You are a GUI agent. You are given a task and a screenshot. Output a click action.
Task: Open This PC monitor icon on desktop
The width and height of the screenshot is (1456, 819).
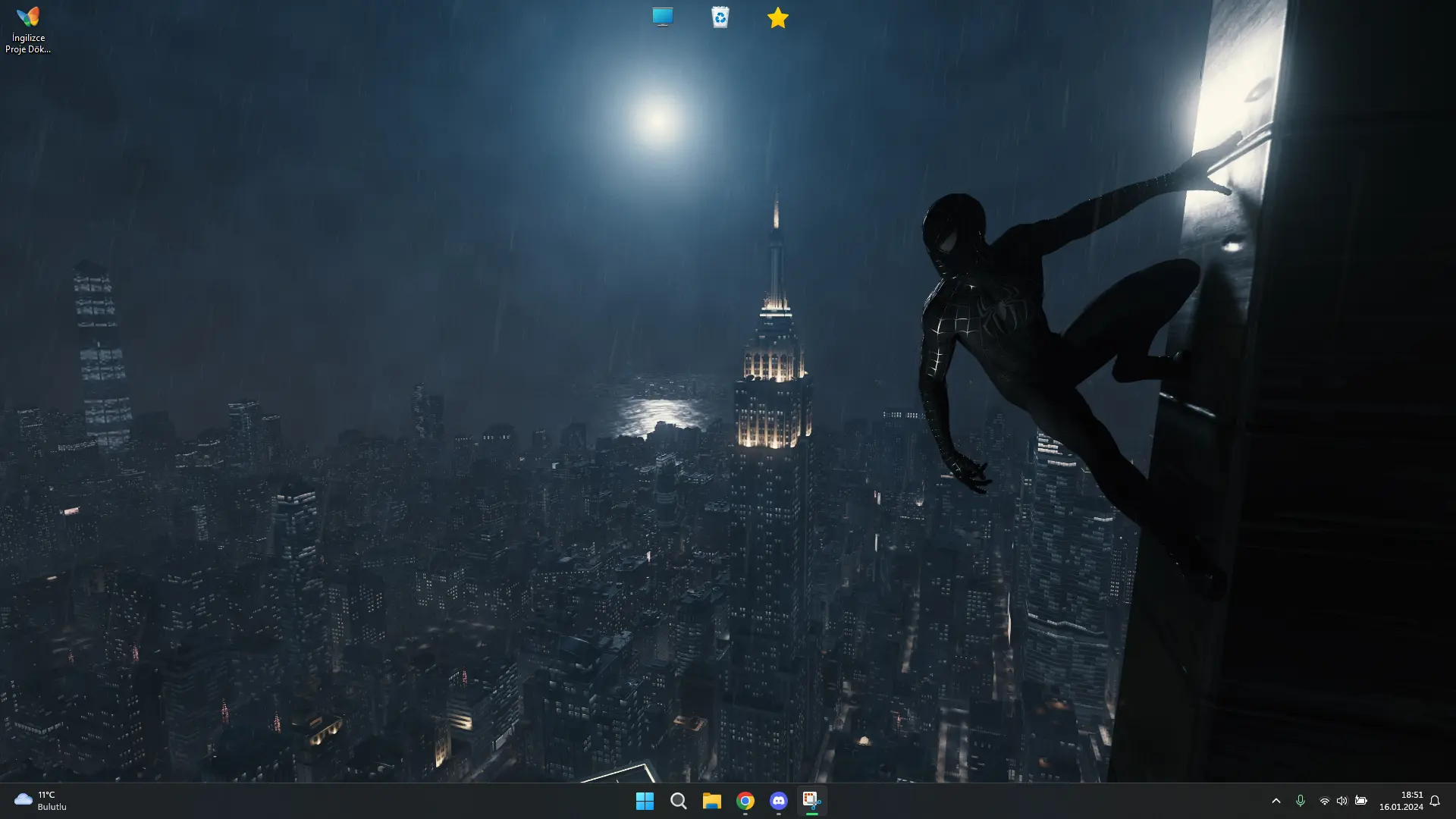point(663,17)
